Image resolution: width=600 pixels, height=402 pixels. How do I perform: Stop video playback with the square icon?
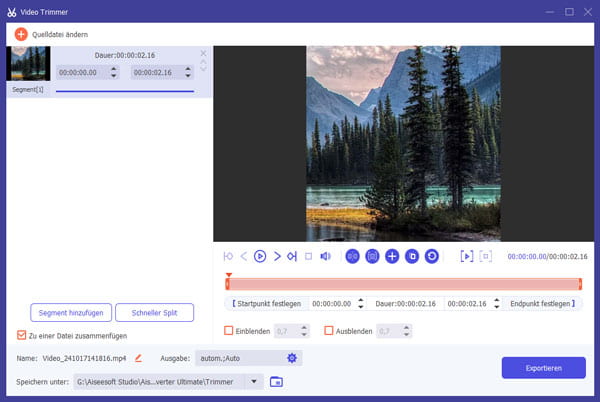[x=309, y=256]
